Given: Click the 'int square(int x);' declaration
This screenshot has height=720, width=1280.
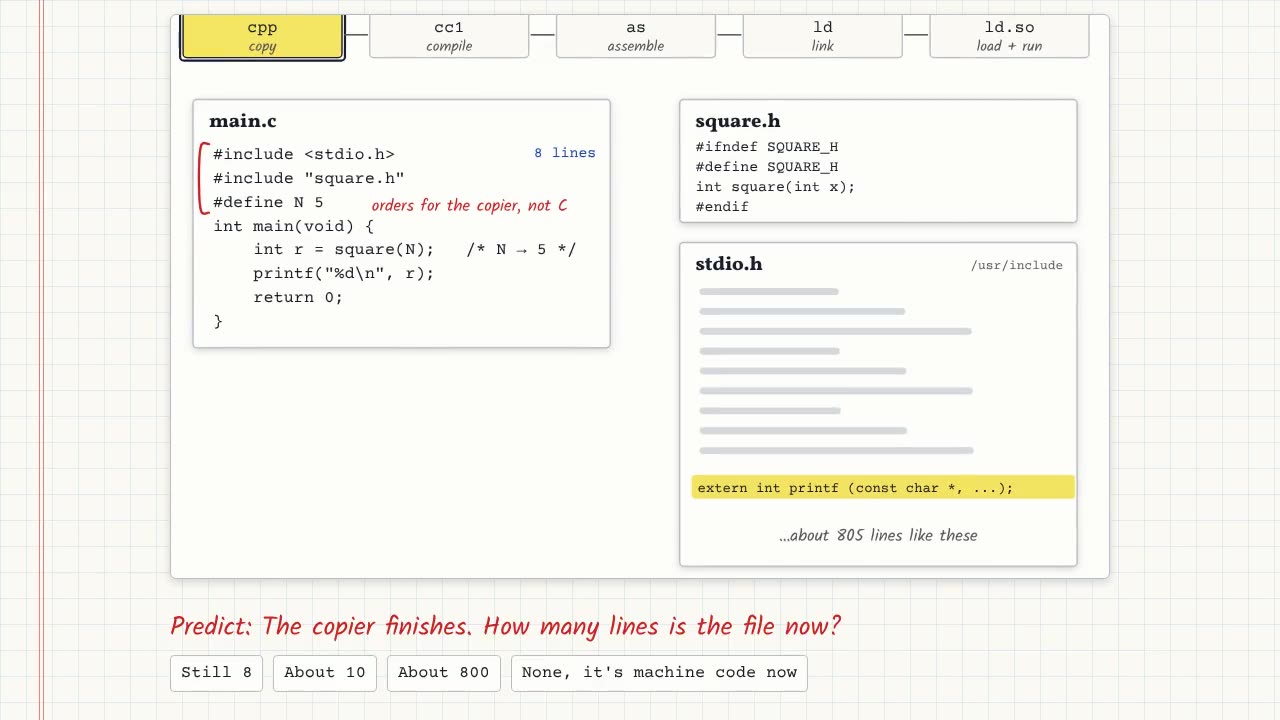Looking at the screenshot, I should click(775, 187).
